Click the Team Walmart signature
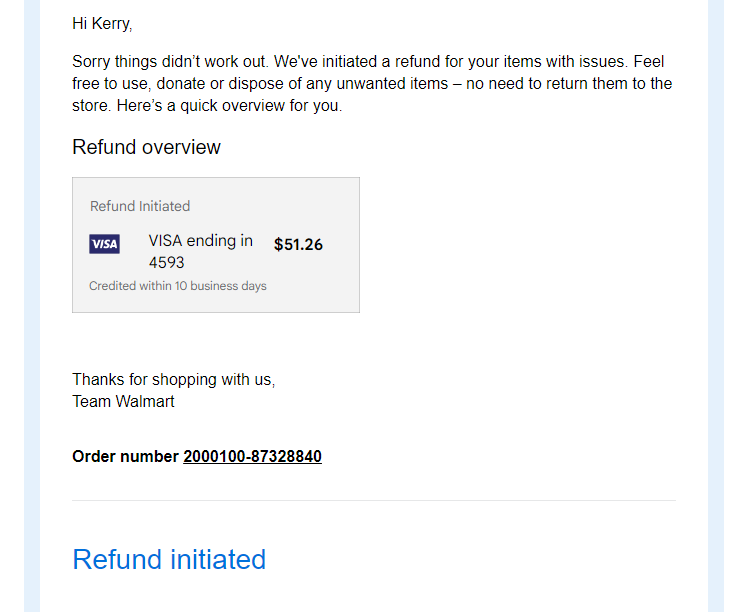The width and height of the screenshot is (744, 612). pos(123,401)
